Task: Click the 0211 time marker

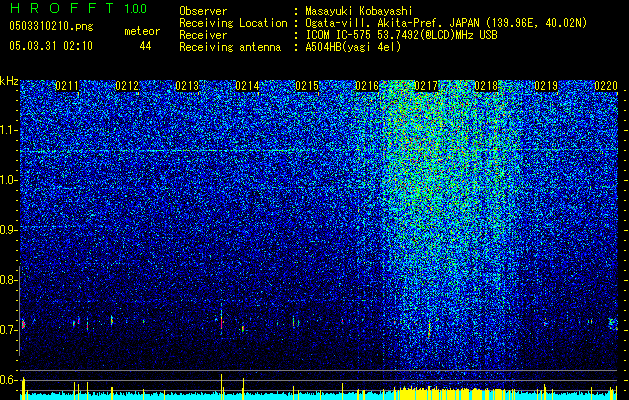Action: pyautogui.click(x=67, y=86)
